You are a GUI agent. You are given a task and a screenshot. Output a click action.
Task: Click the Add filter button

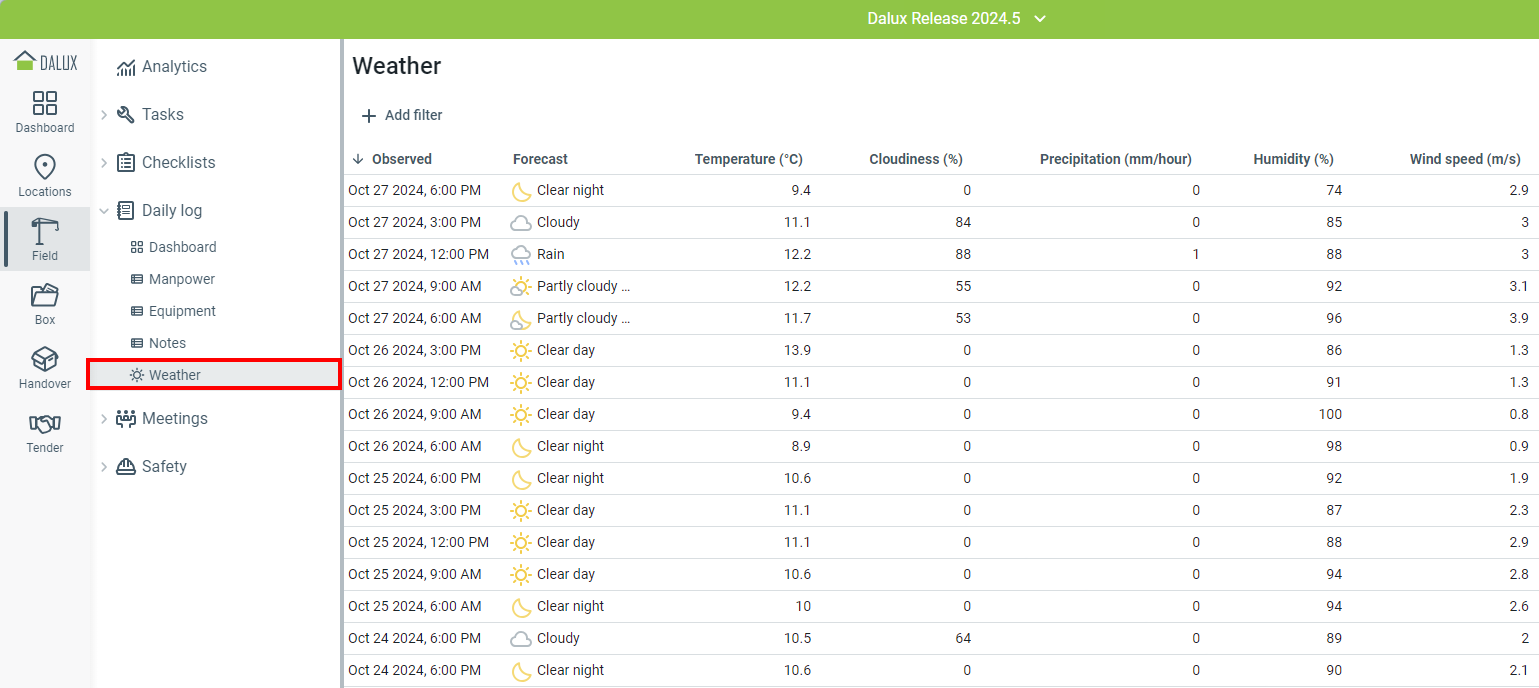tap(402, 115)
